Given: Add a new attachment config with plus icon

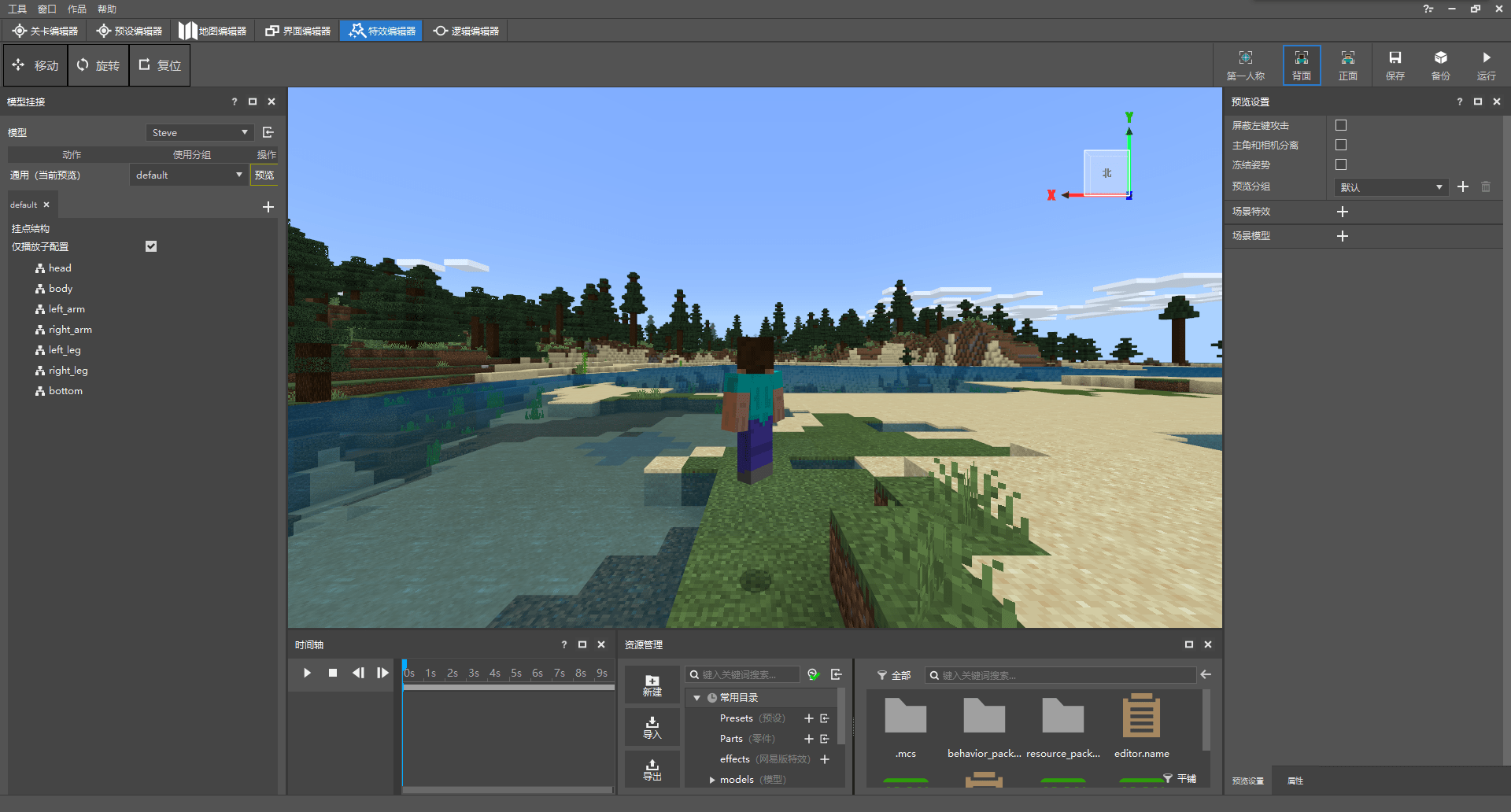Looking at the screenshot, I should (268, 206).
